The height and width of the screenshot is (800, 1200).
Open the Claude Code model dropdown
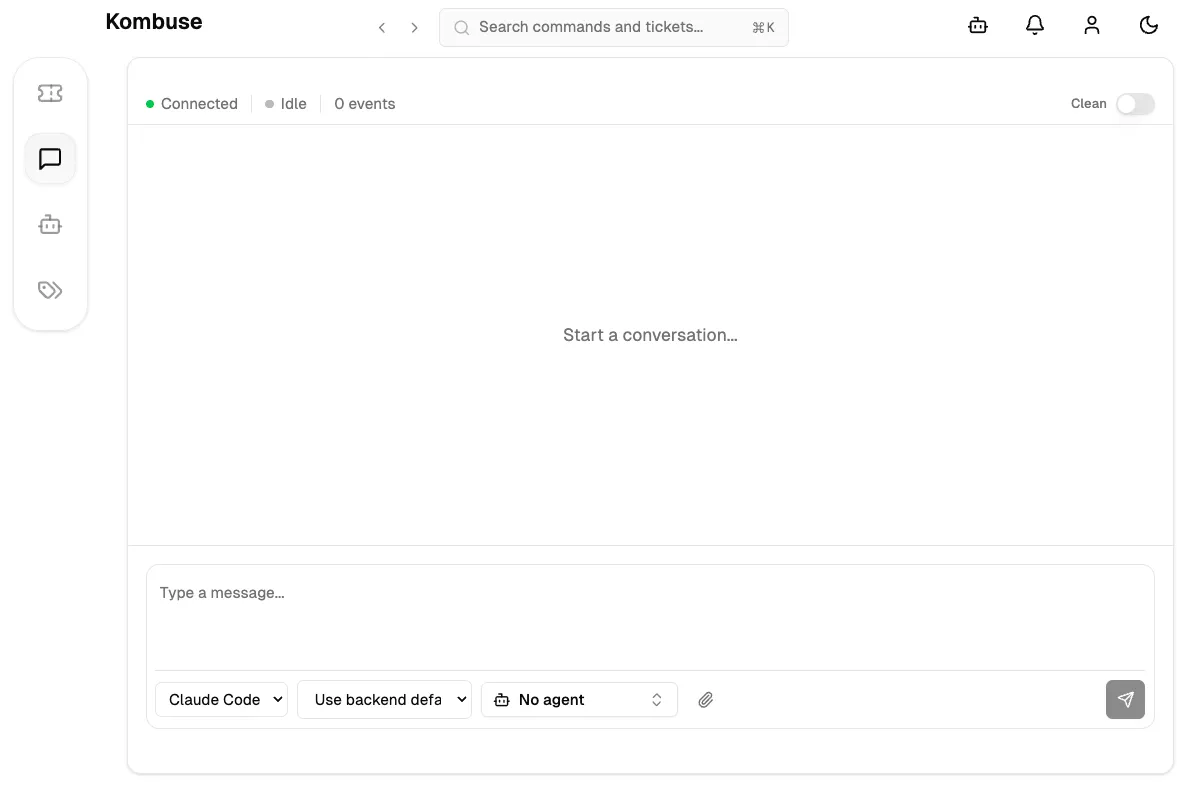tap(221, 699)
